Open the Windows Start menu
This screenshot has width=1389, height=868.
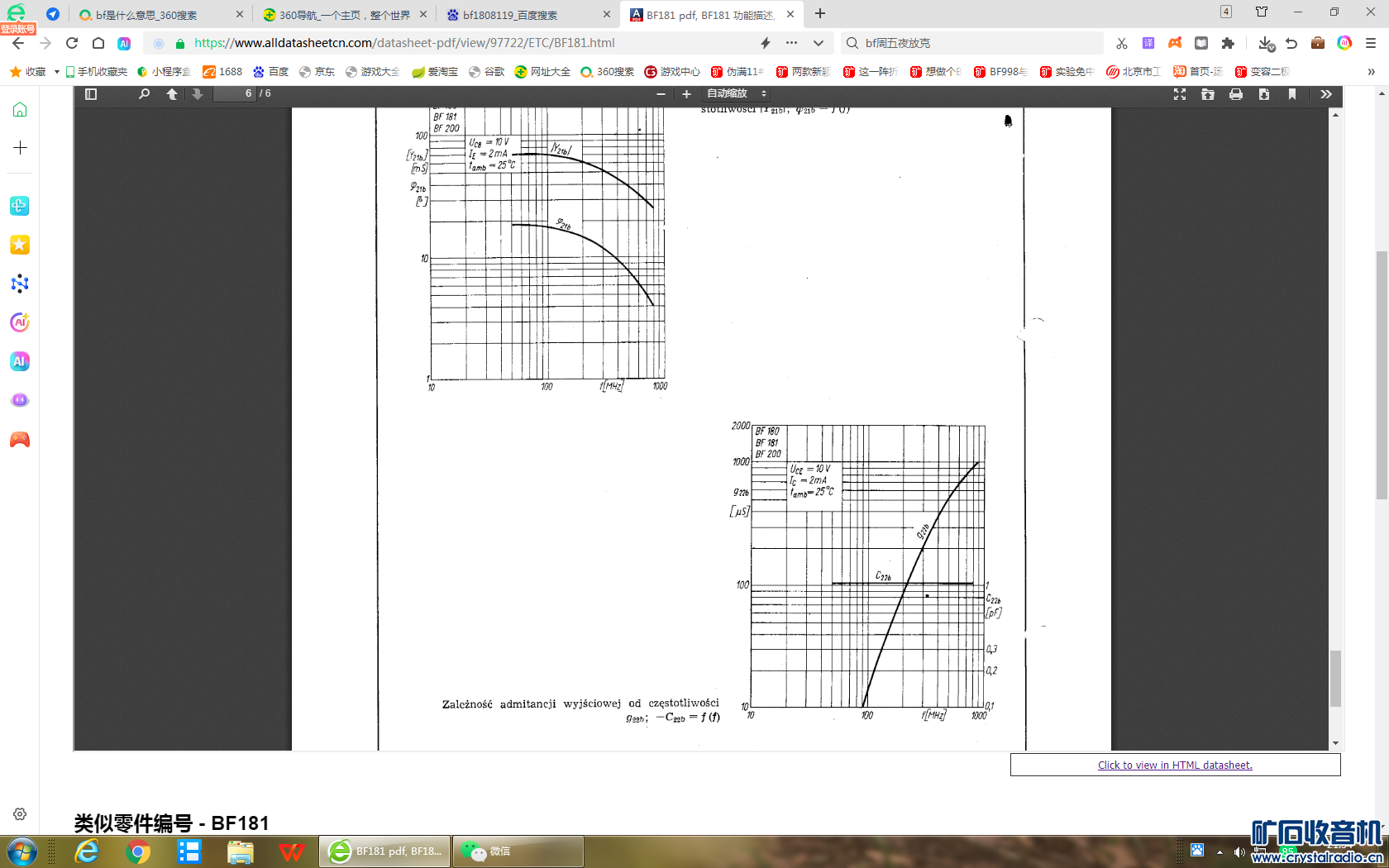click(22, 851)
